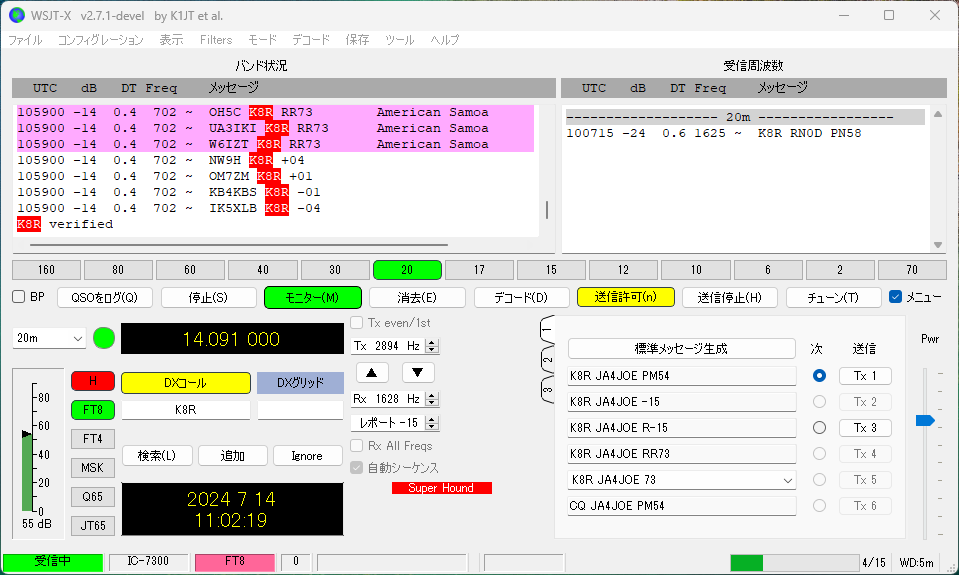Click the Ignore button
The height and width of the screenshot is (575, 959).
[307, 456]
